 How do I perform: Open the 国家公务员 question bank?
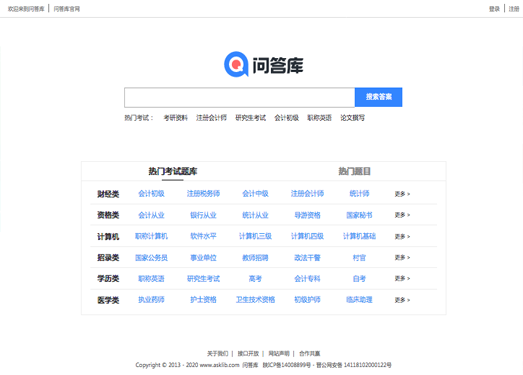[x=151, y=258]
